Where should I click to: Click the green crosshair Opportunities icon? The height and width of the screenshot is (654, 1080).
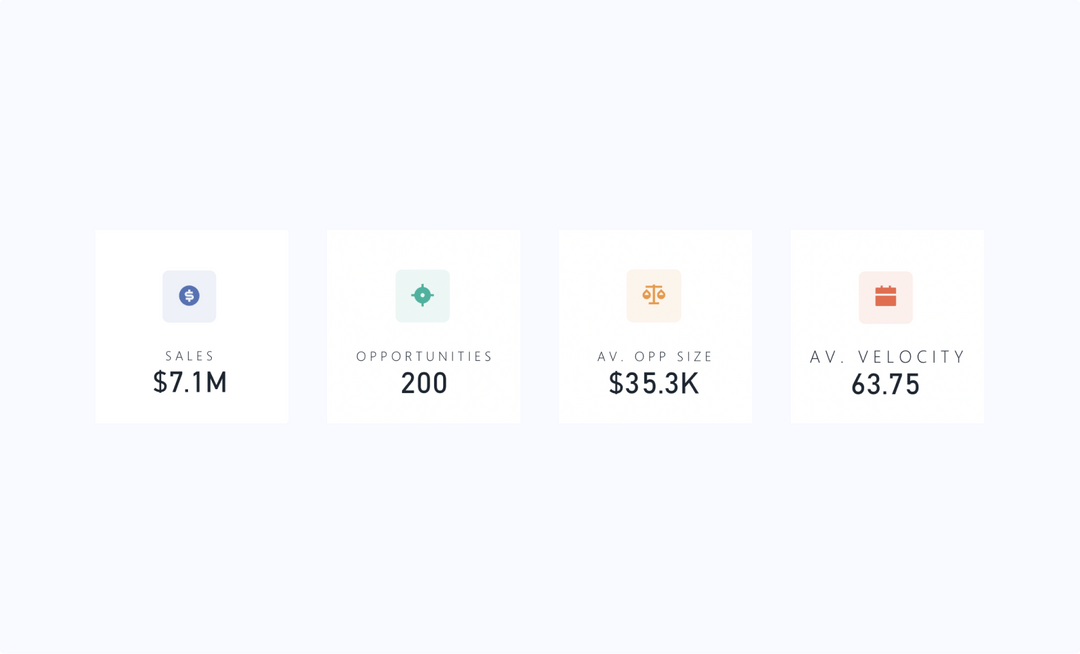(x=422, y=295)
